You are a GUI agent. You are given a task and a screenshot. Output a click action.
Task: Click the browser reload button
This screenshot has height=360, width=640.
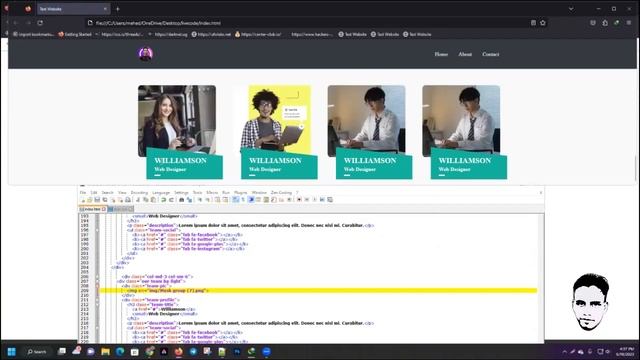click(40, 23)
